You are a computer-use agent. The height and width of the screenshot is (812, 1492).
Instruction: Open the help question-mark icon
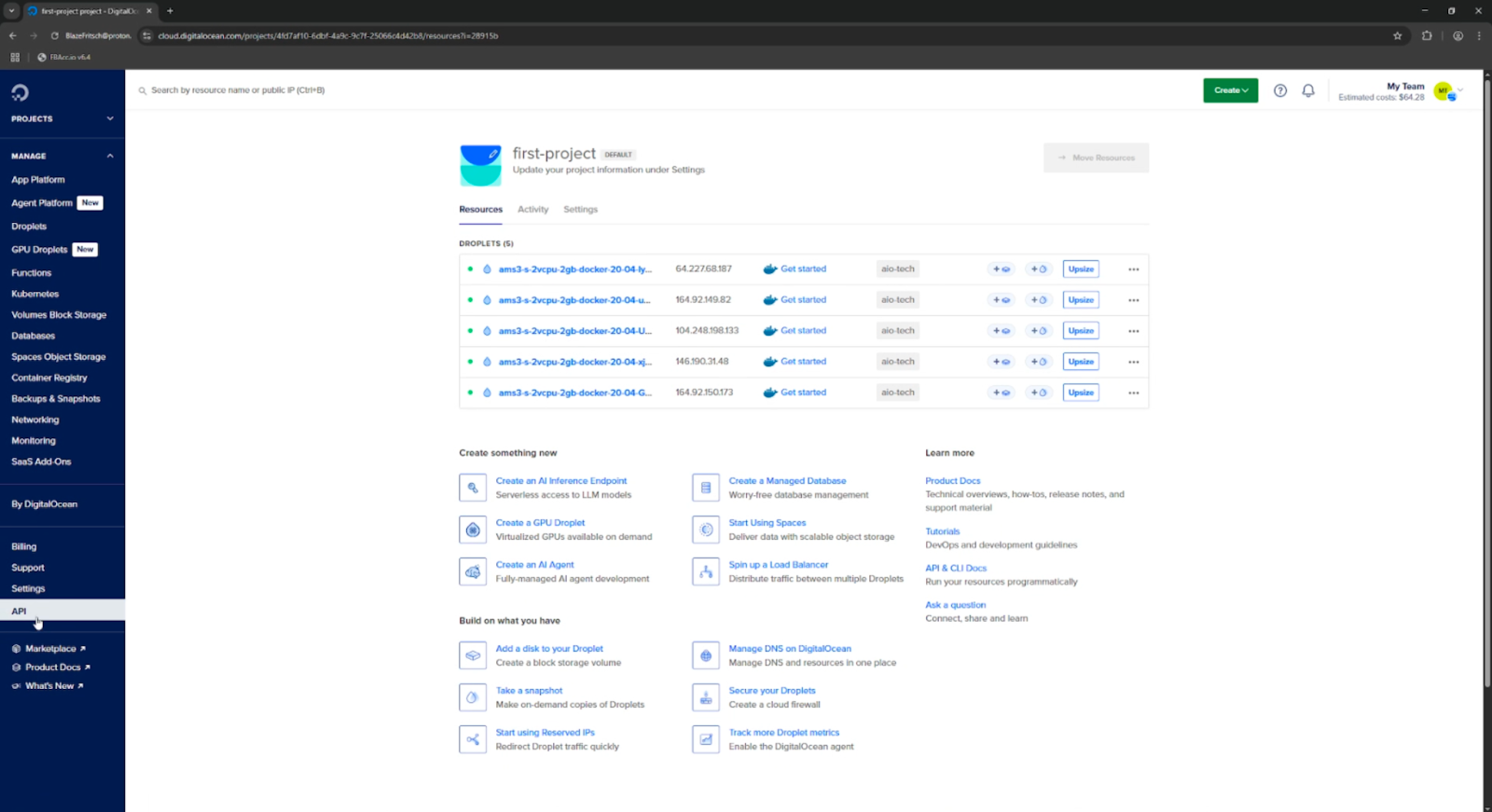point(1280,90)
